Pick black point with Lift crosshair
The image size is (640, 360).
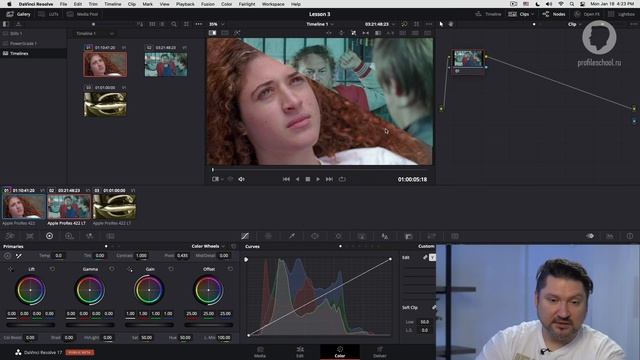point(11,269)
